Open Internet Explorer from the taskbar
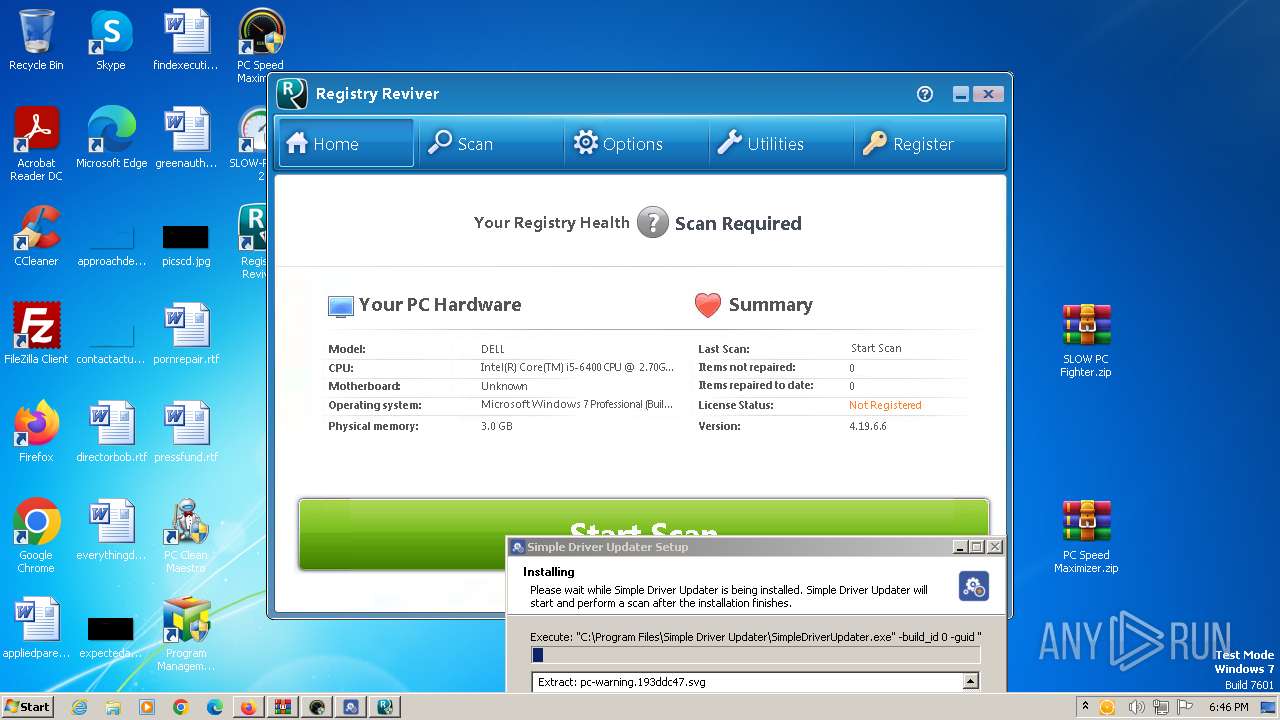The width and height of the screenshot is (1280, 720). point(80,707)
